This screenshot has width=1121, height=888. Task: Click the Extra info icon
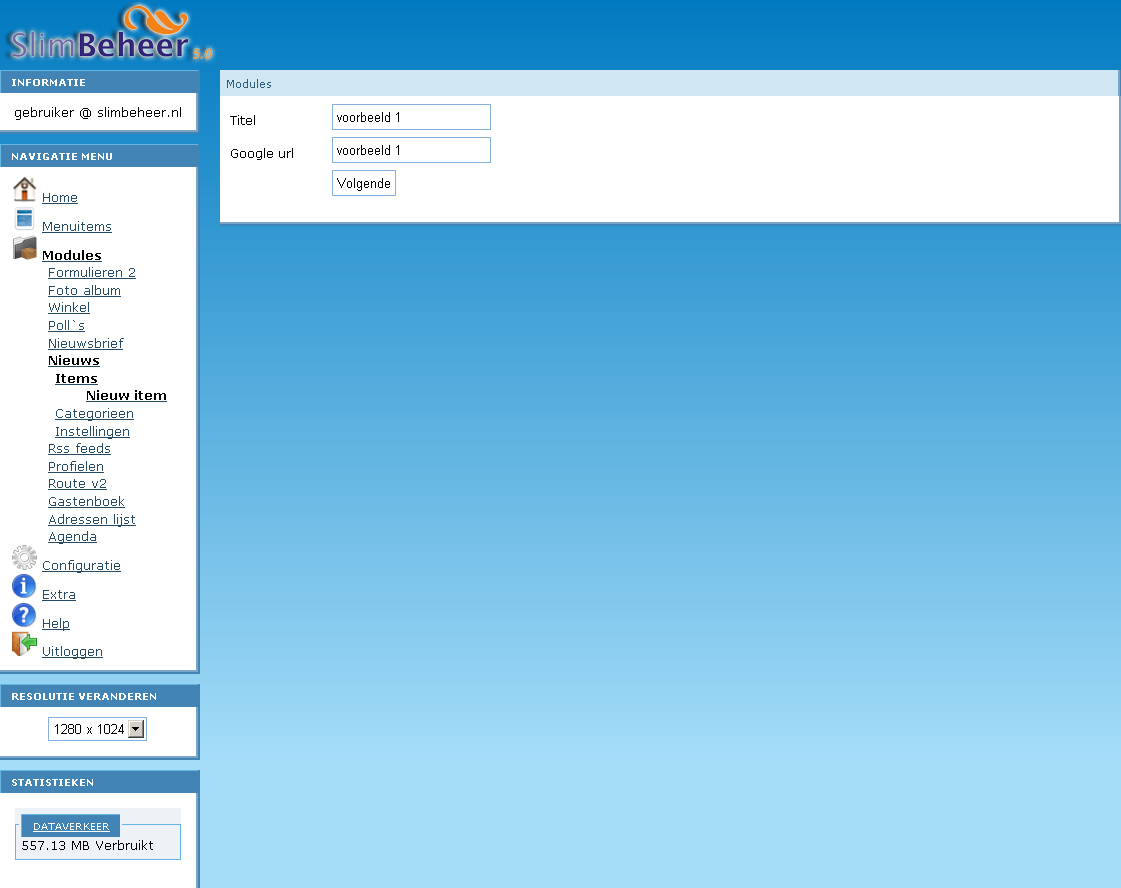pos(24,586)
